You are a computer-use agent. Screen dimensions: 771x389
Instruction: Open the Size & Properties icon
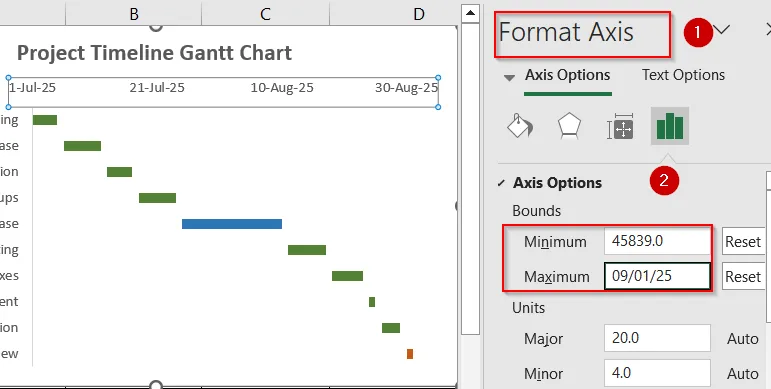point(620,126)
